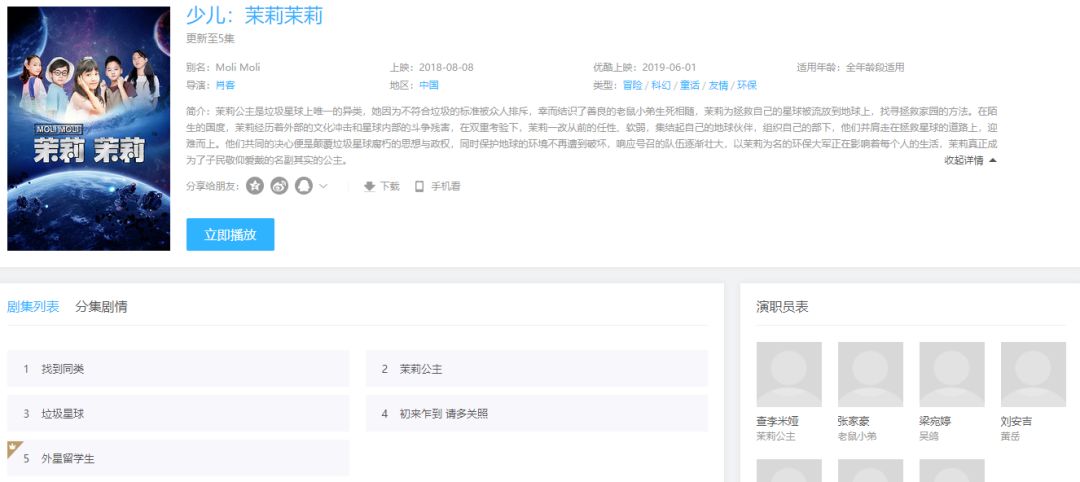The image size is (1080, 482).
Task: Open 刘安吉 cast avatar
Action: click(1033, 375)
